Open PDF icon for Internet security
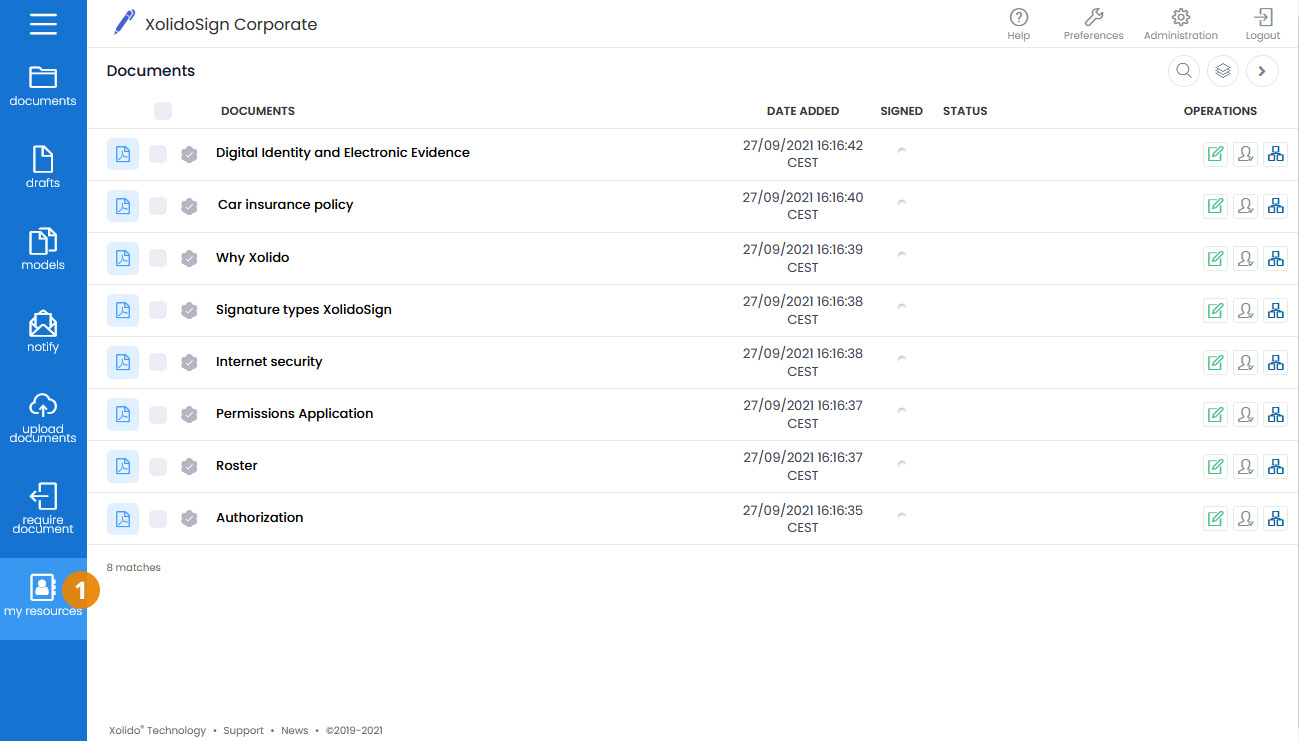 coord(123,362)
